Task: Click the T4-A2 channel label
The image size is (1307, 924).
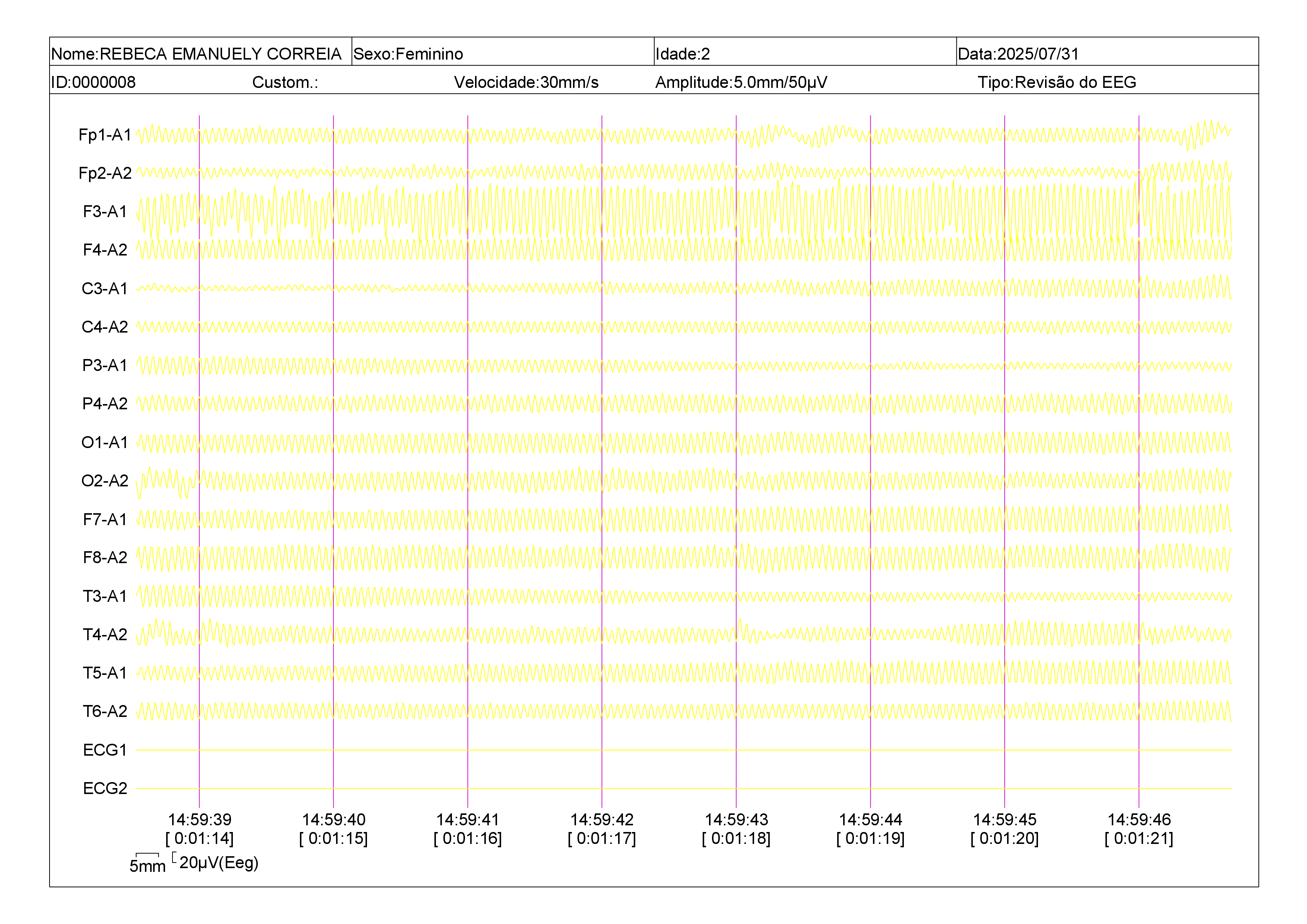Action: tap(105, 634)
